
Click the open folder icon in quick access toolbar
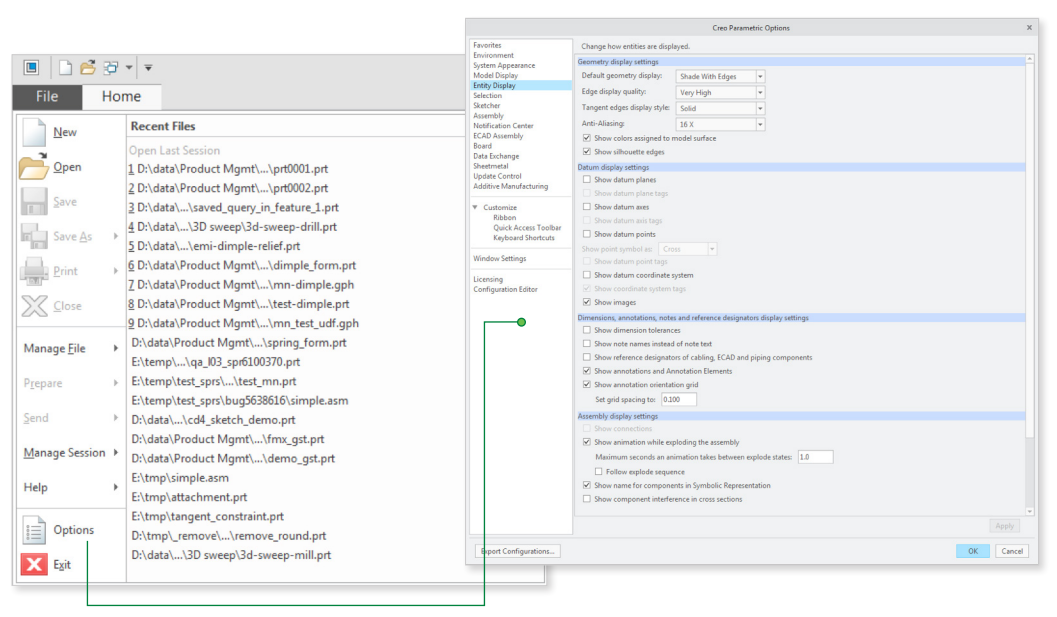click(x=88, y=67)
